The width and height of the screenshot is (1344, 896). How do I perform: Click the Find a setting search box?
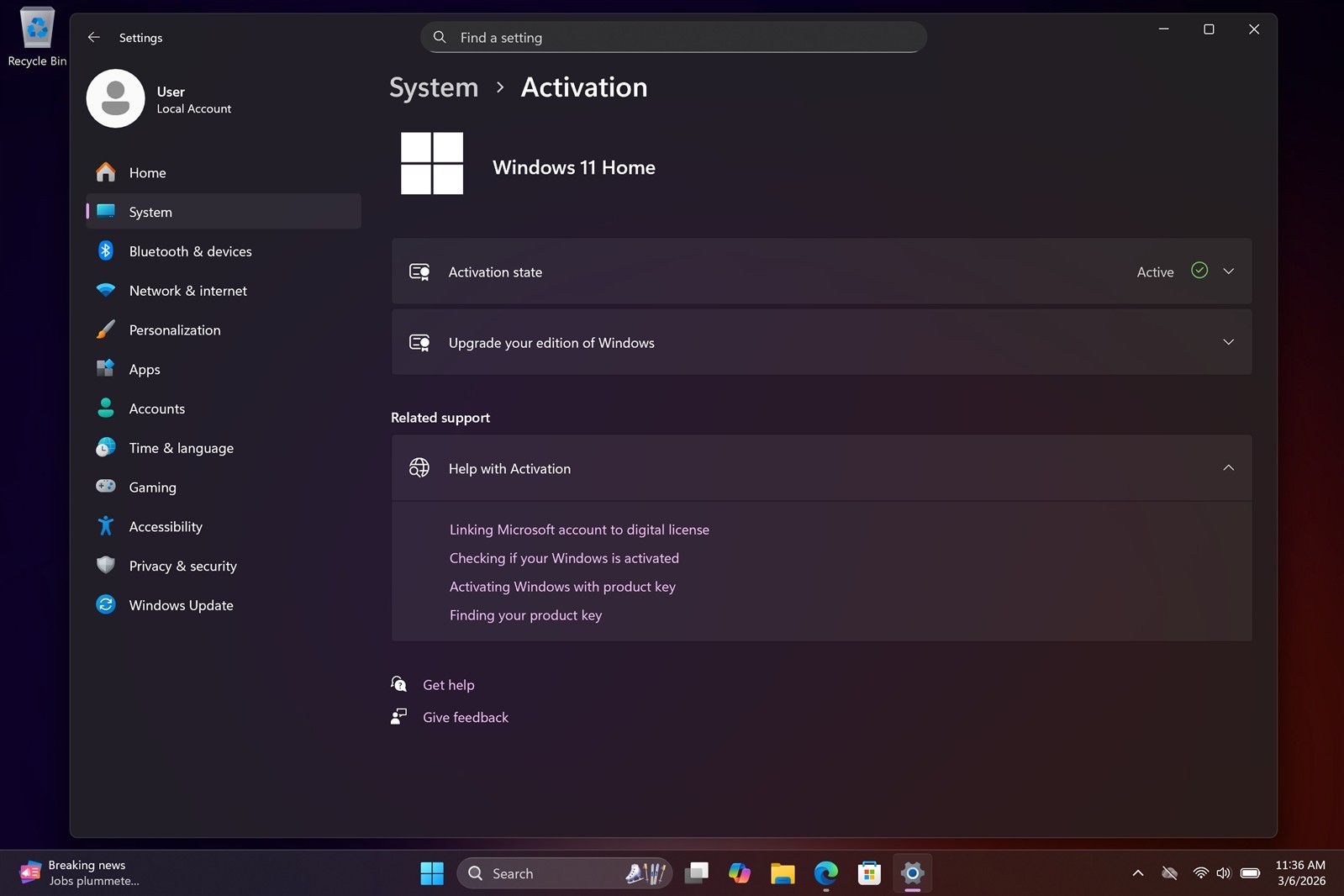tap(673, 37)
